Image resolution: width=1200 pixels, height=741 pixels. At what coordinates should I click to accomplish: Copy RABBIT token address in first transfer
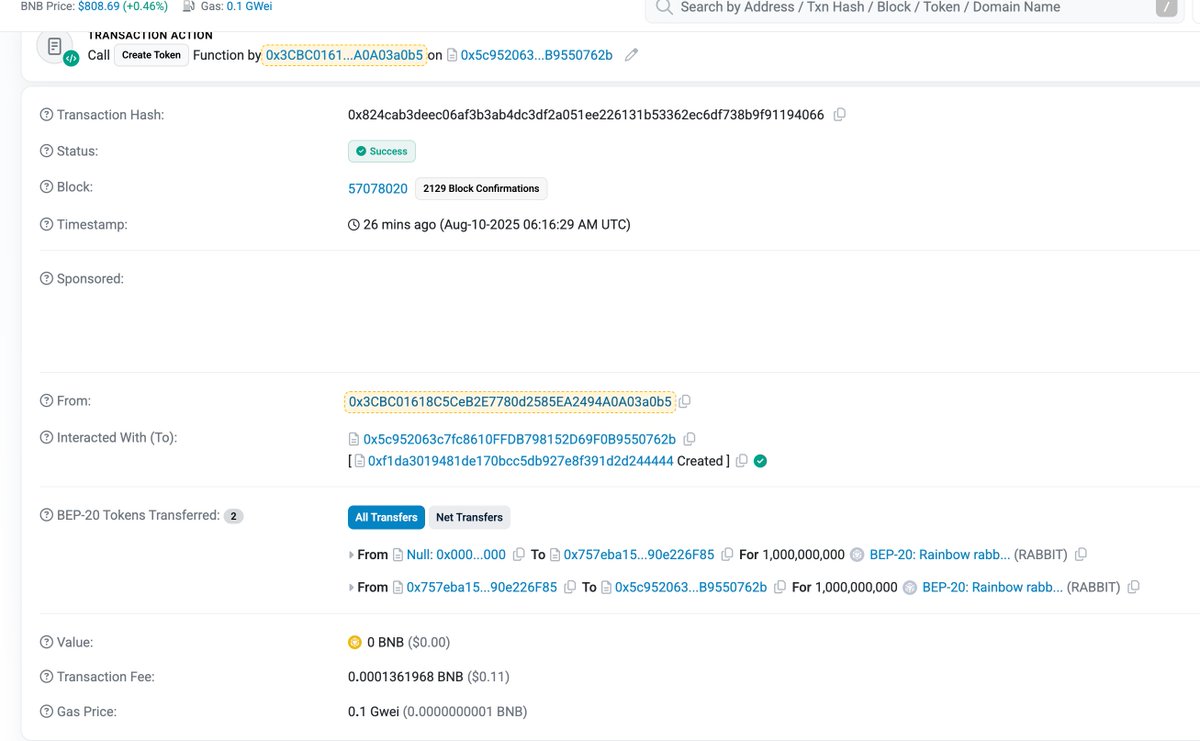point(1081,555)
